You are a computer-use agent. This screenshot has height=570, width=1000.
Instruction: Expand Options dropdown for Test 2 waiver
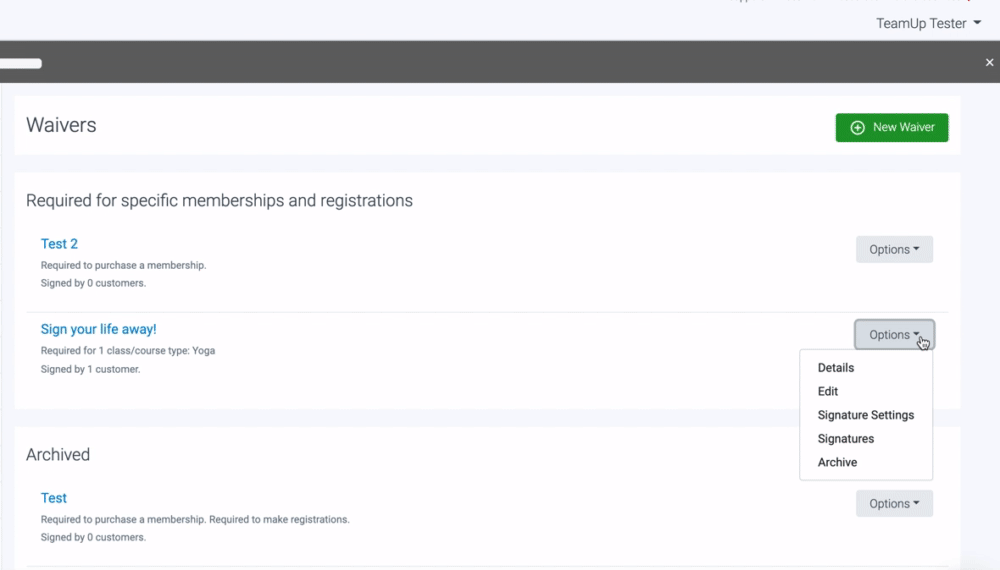(x=894, y=250)
